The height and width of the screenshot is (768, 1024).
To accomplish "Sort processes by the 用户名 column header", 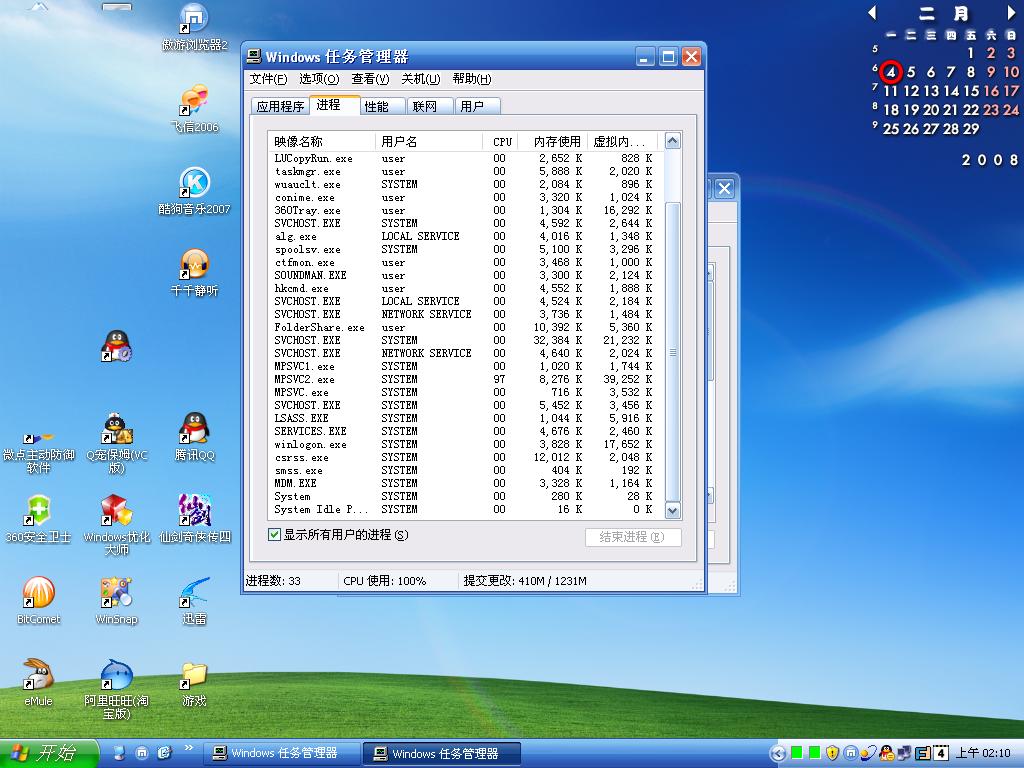I will pos(428,142).
